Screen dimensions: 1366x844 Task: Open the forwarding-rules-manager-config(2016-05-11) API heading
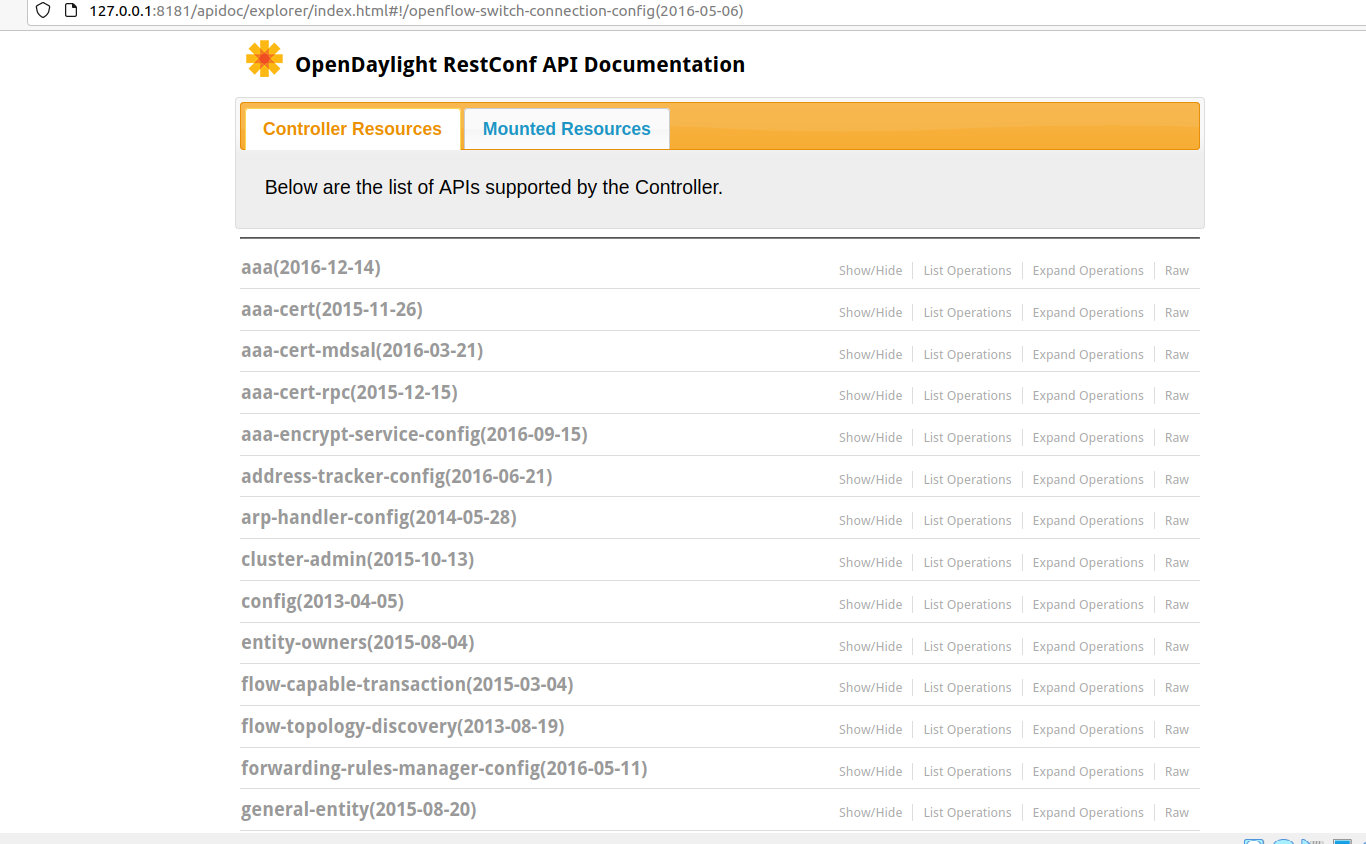(444, 769)
